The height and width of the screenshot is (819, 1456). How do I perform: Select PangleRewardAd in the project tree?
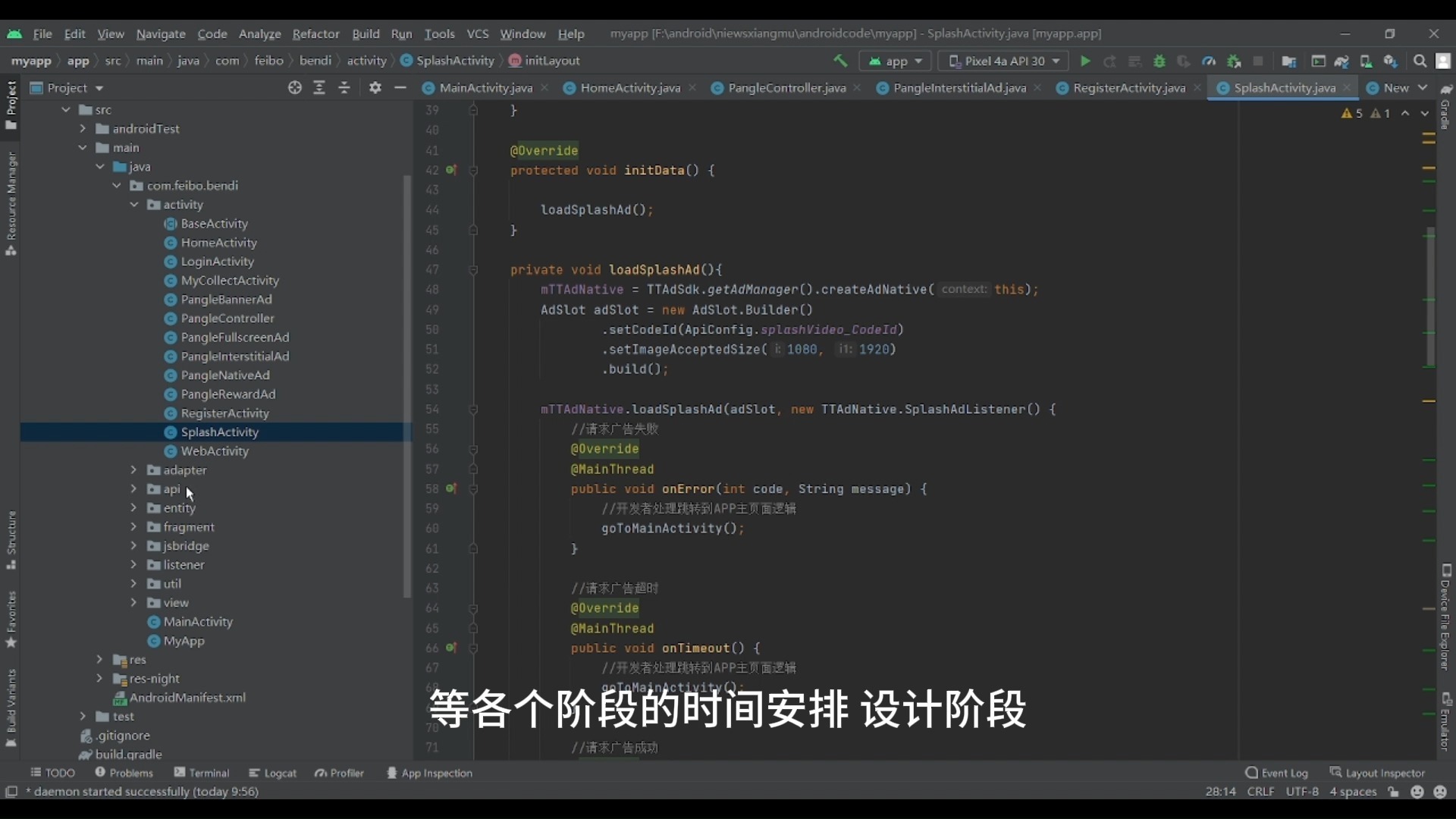pyautogui.click(x=227, y=394)
